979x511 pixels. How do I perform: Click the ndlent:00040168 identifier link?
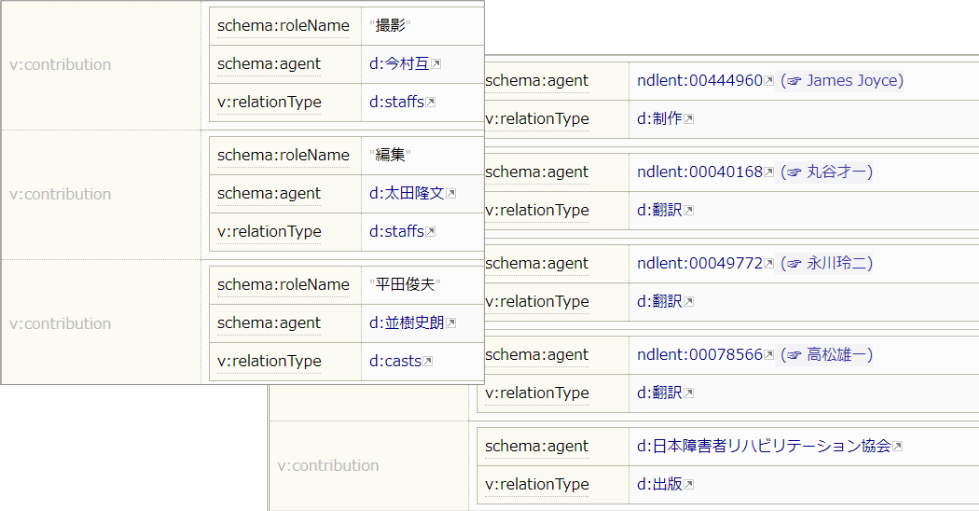click(699, 172)
